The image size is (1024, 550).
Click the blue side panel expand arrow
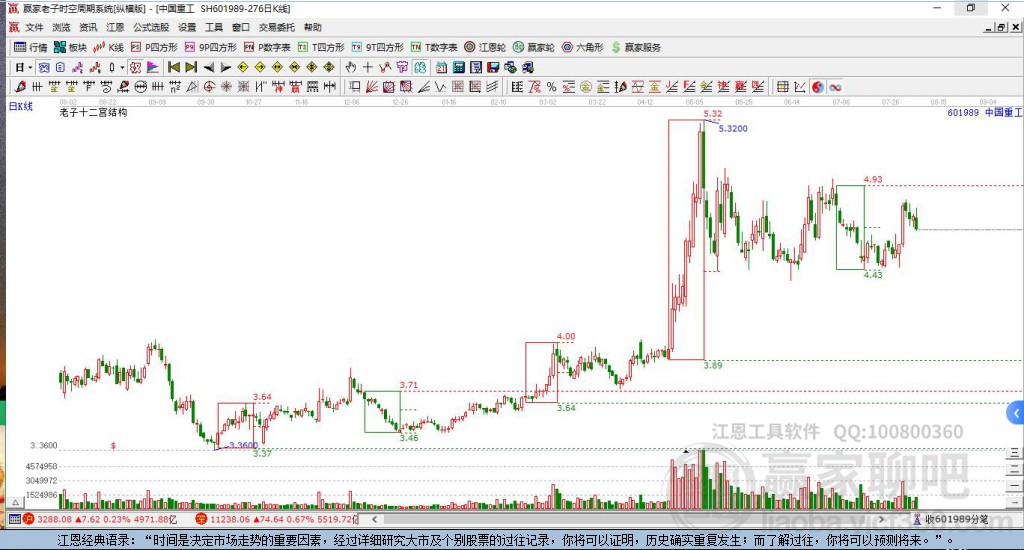pyautogui.click(x=1016, y=413)
